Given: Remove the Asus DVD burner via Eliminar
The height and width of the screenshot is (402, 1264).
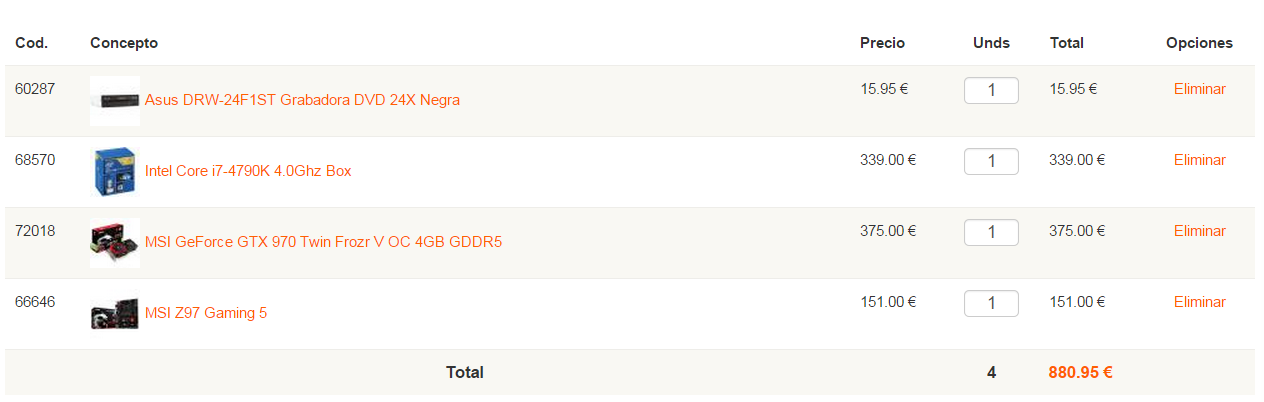Looking at the screenshot, I should [1199, 89].
